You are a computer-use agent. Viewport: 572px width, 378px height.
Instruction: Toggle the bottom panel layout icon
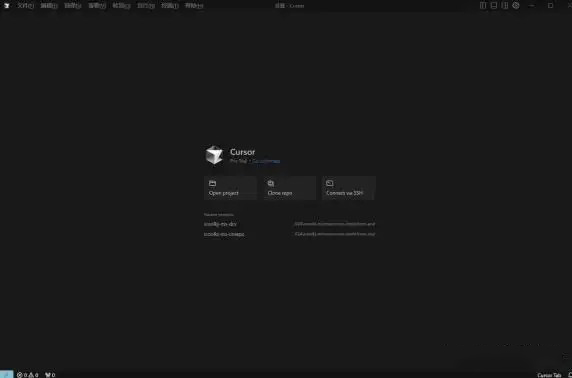[494, 5]
